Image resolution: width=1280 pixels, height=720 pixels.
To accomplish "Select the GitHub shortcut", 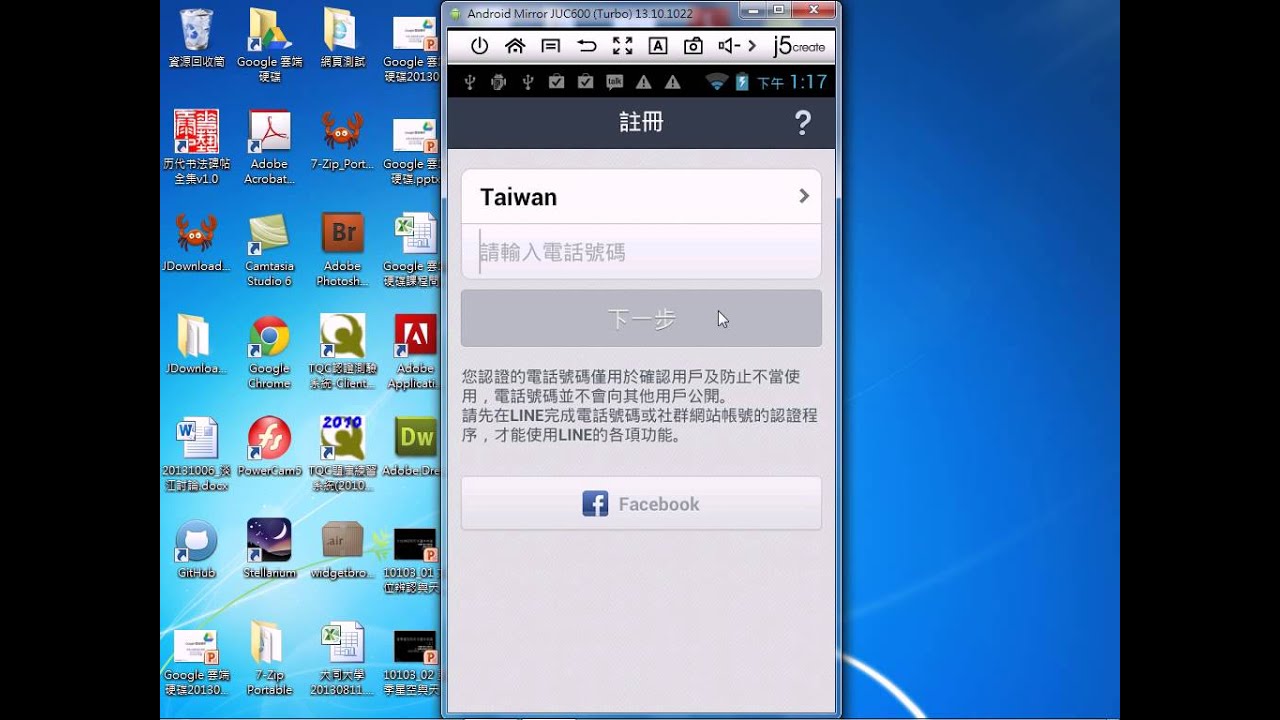I will coord(196,549).
